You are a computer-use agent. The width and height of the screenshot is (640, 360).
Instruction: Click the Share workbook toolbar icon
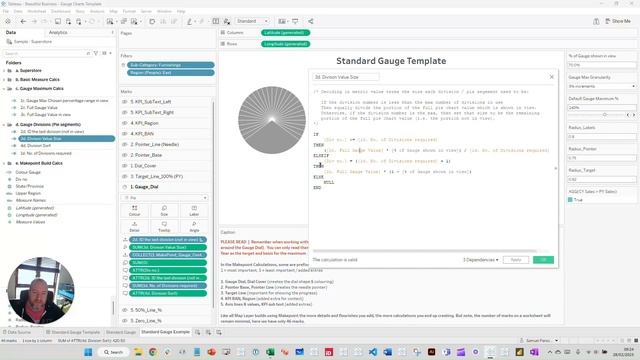coord(311,21)
